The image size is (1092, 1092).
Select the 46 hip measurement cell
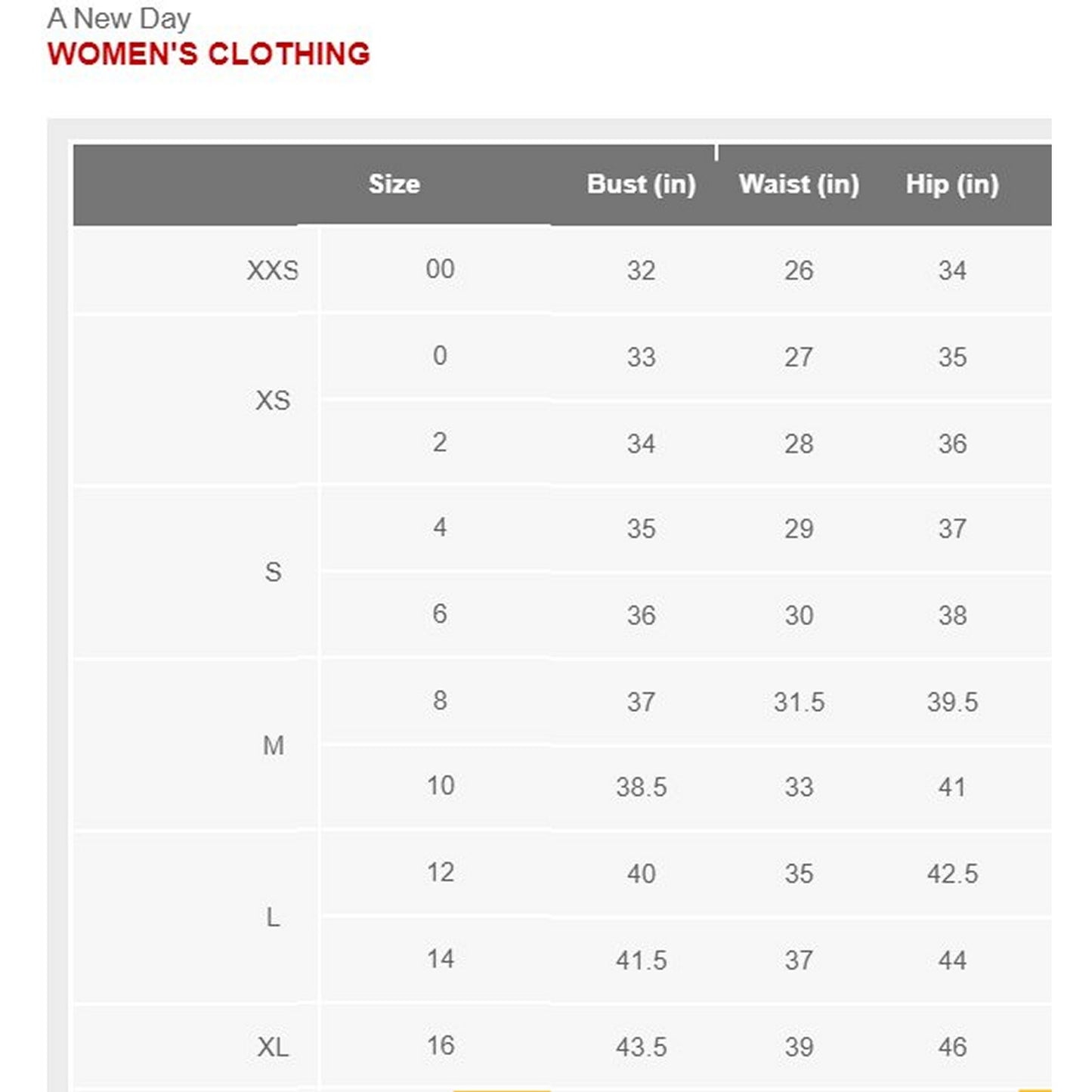(x=952, y=1047)
